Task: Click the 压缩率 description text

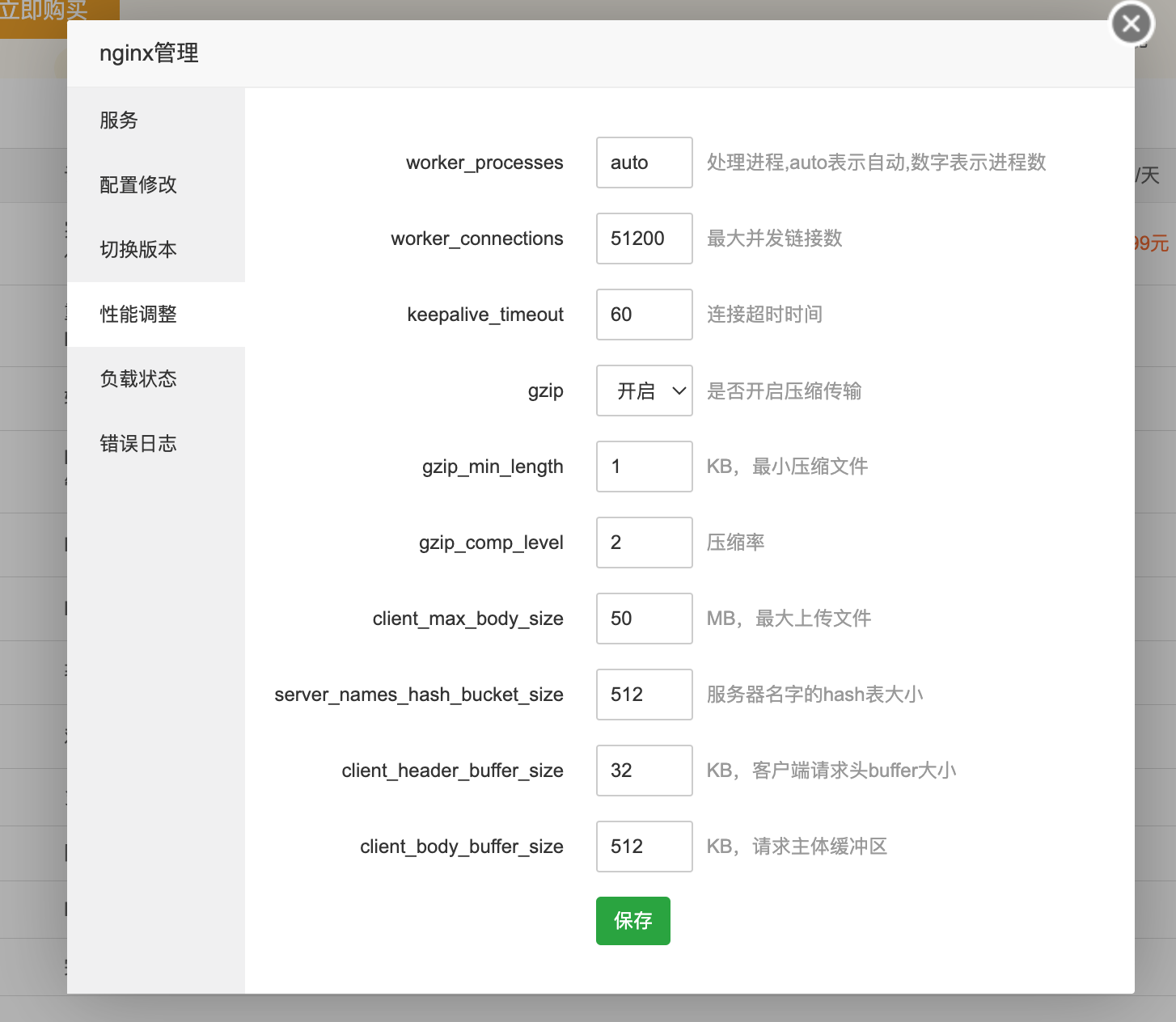Action: [735, 543]
